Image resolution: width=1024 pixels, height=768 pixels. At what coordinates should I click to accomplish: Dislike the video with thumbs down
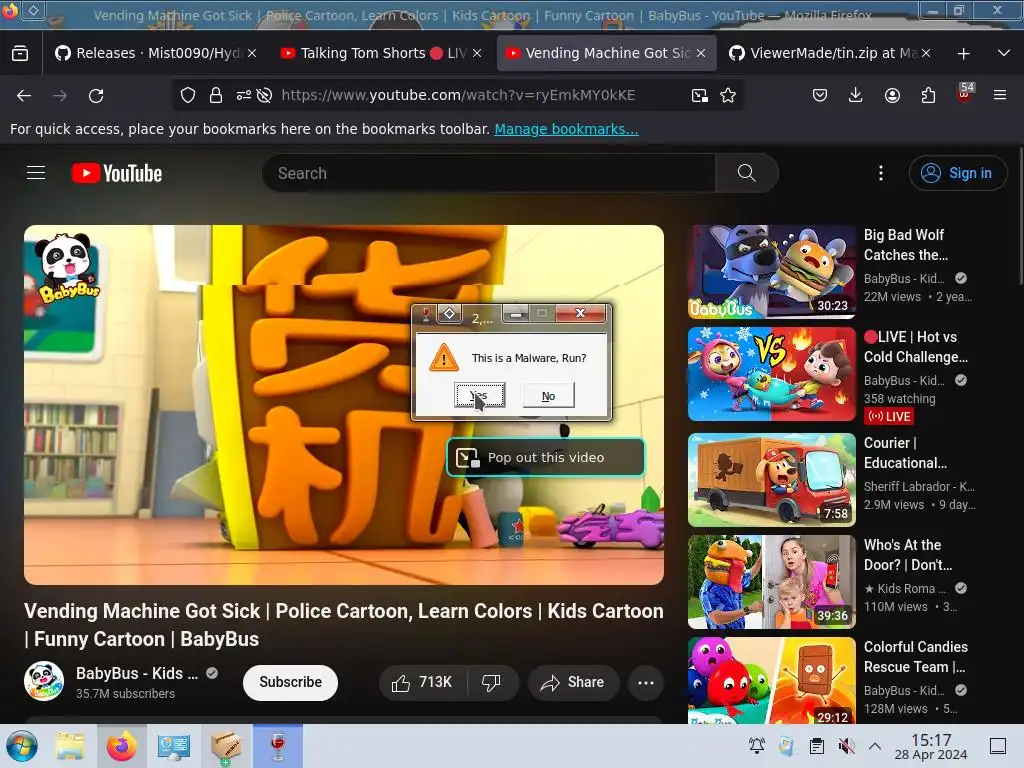click(491, 682)
